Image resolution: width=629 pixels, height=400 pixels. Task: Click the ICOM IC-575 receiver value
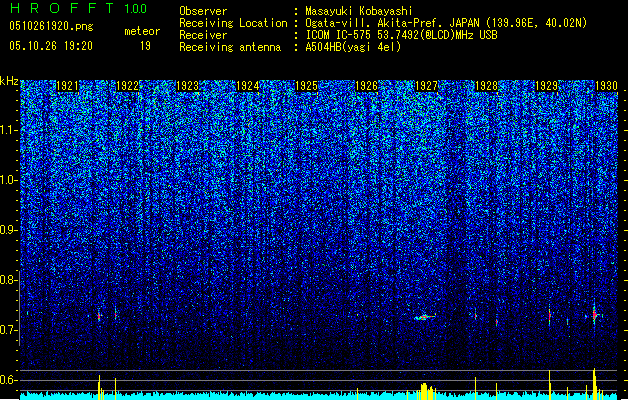[x=402, y=35]
